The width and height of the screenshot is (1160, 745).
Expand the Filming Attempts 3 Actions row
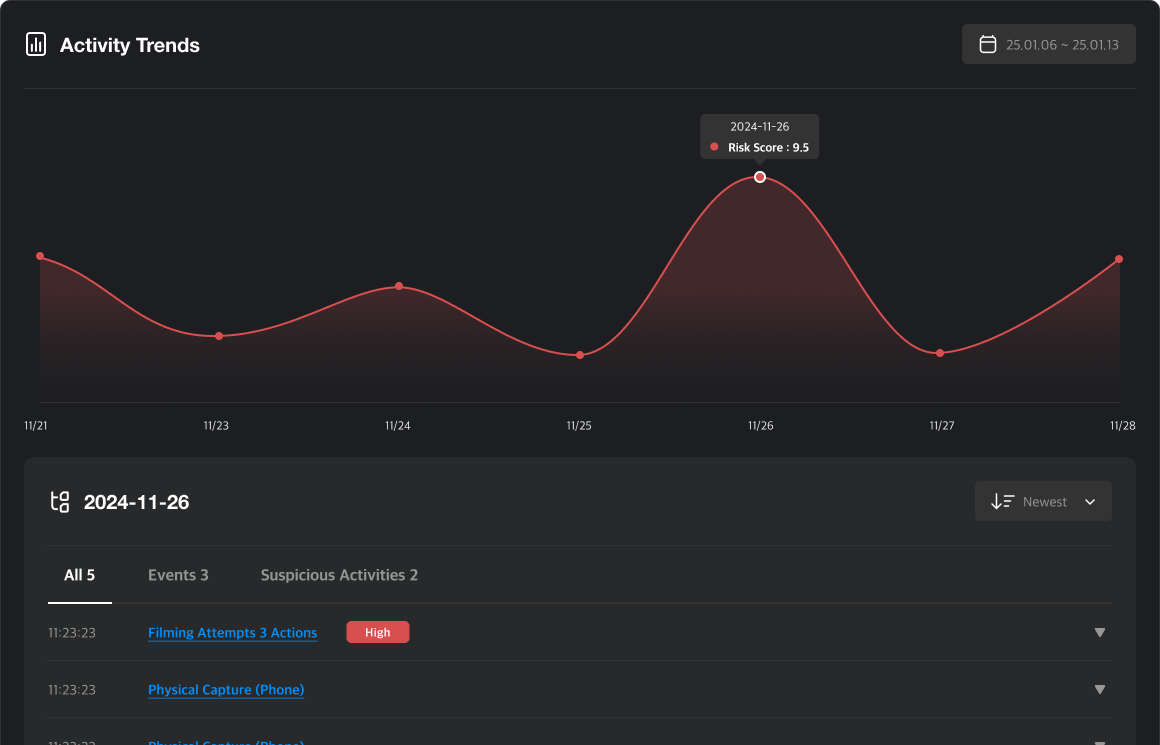click(1099, 632)
